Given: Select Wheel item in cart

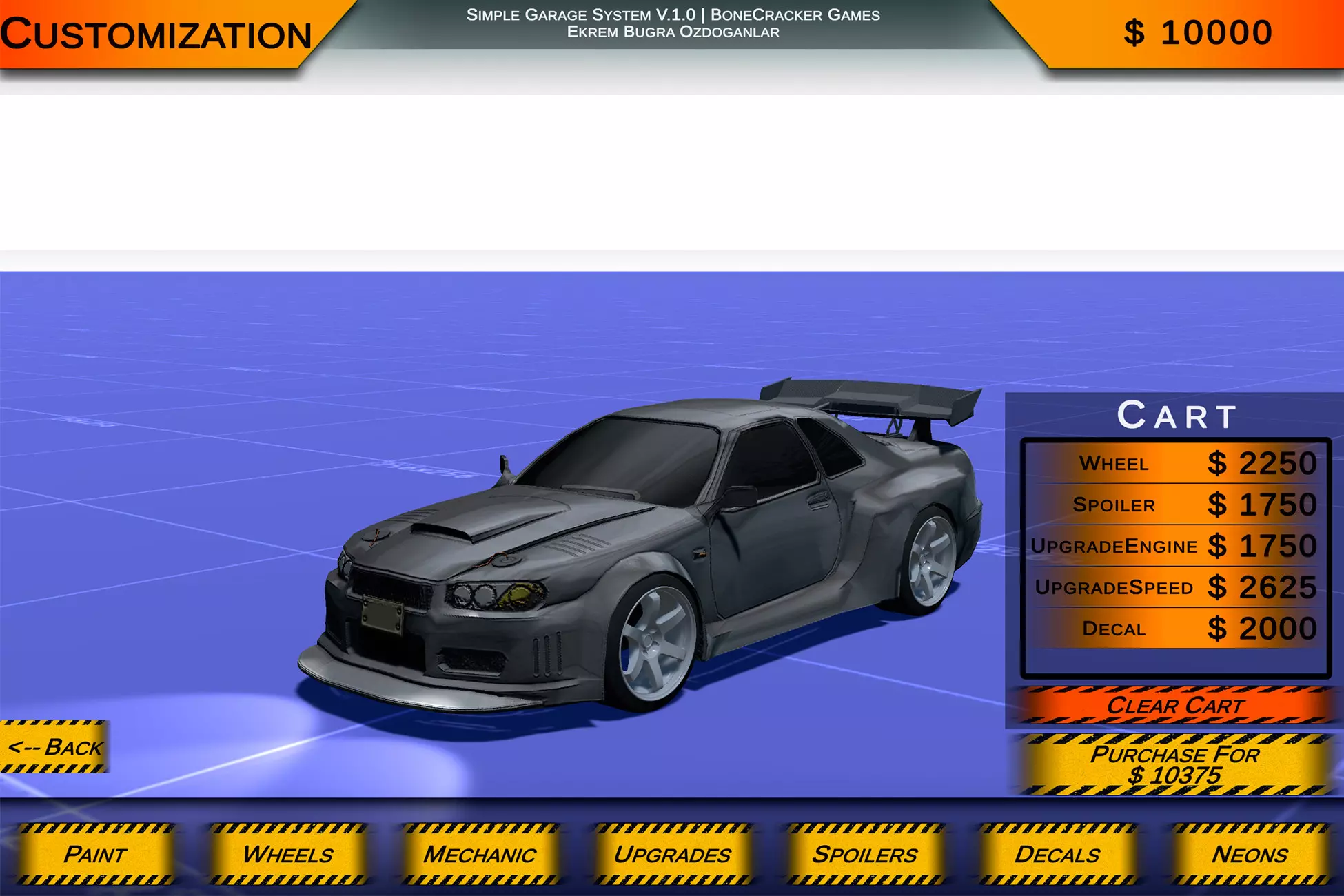Looking at the screenshot, I should [x=1180, y=463].
